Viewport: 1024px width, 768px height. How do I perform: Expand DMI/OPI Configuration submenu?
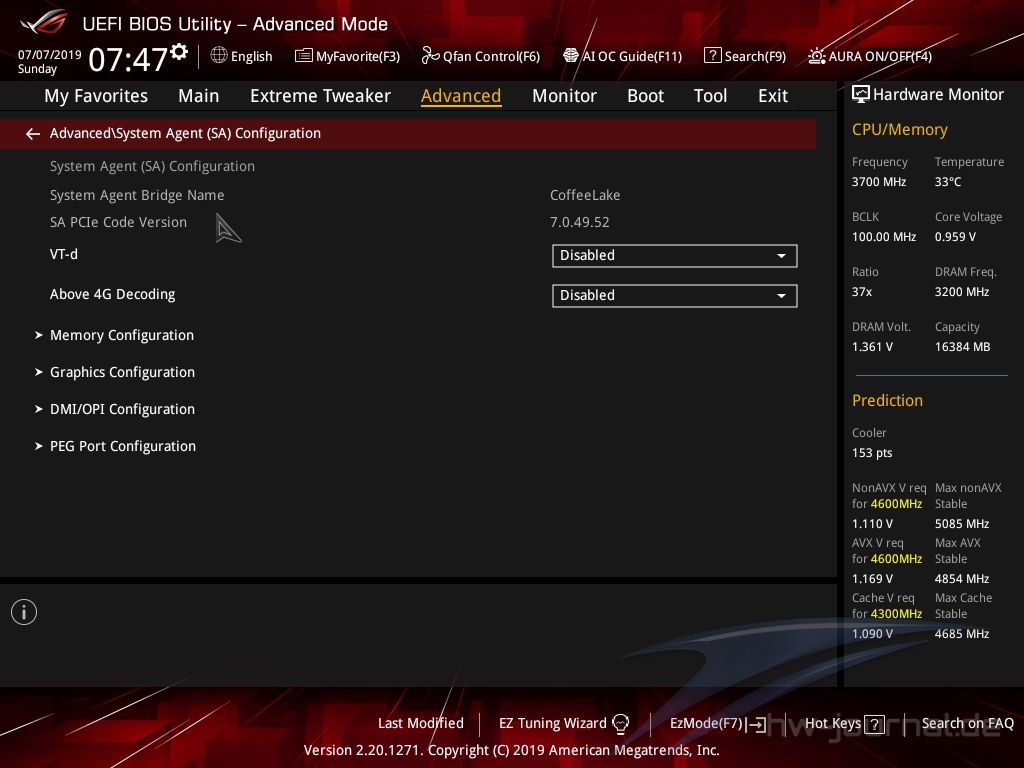[122, 409]
